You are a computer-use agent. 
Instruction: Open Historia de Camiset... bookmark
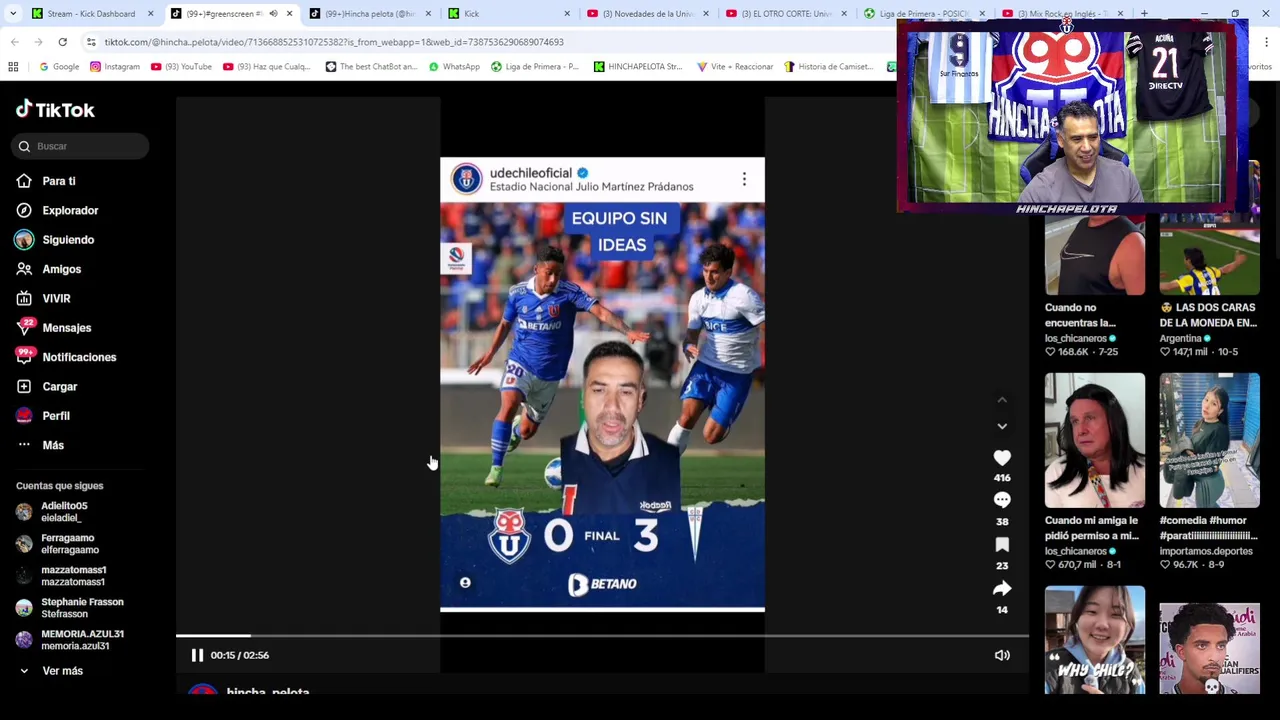[829, 67]
